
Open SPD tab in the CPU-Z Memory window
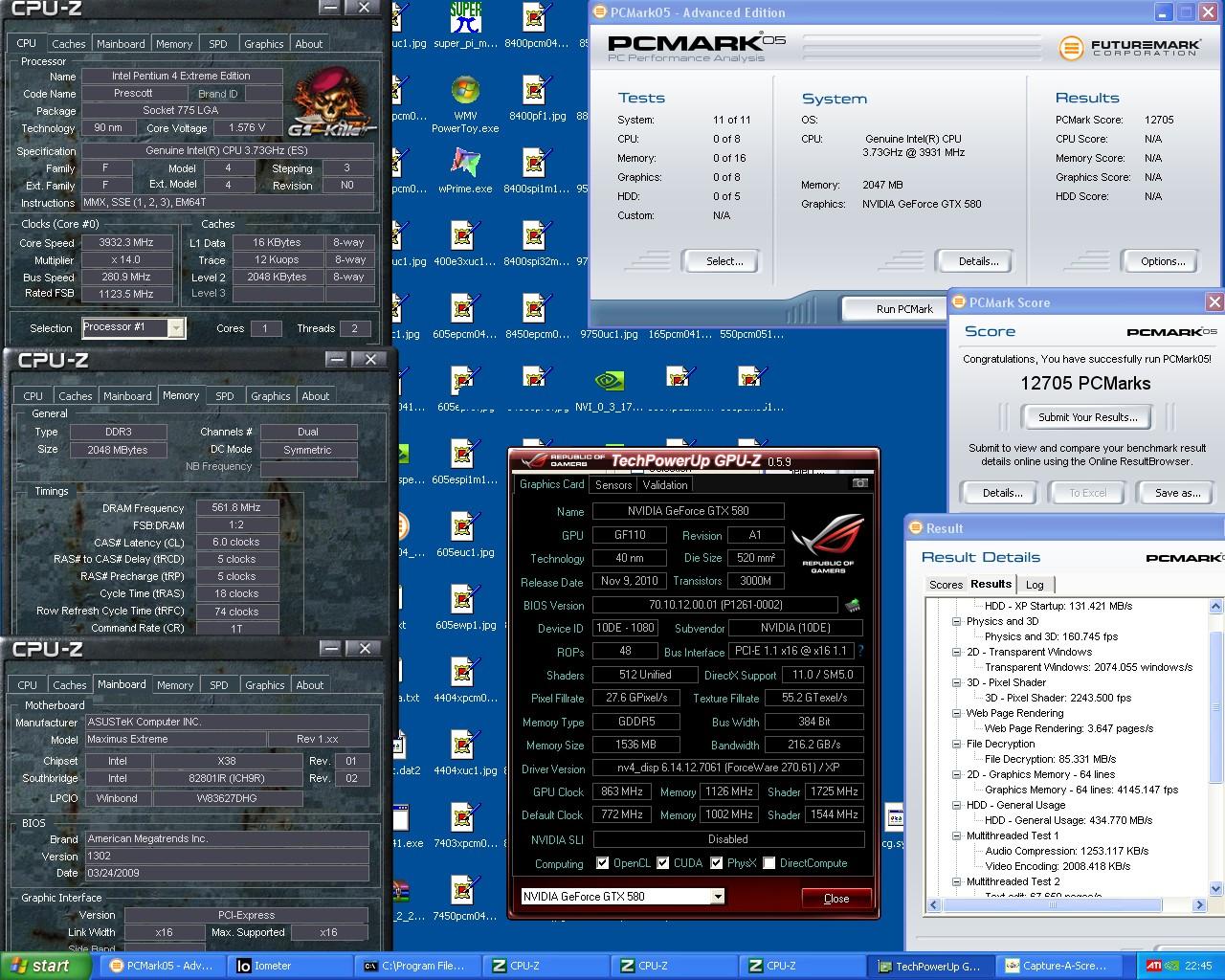point(225,396)
